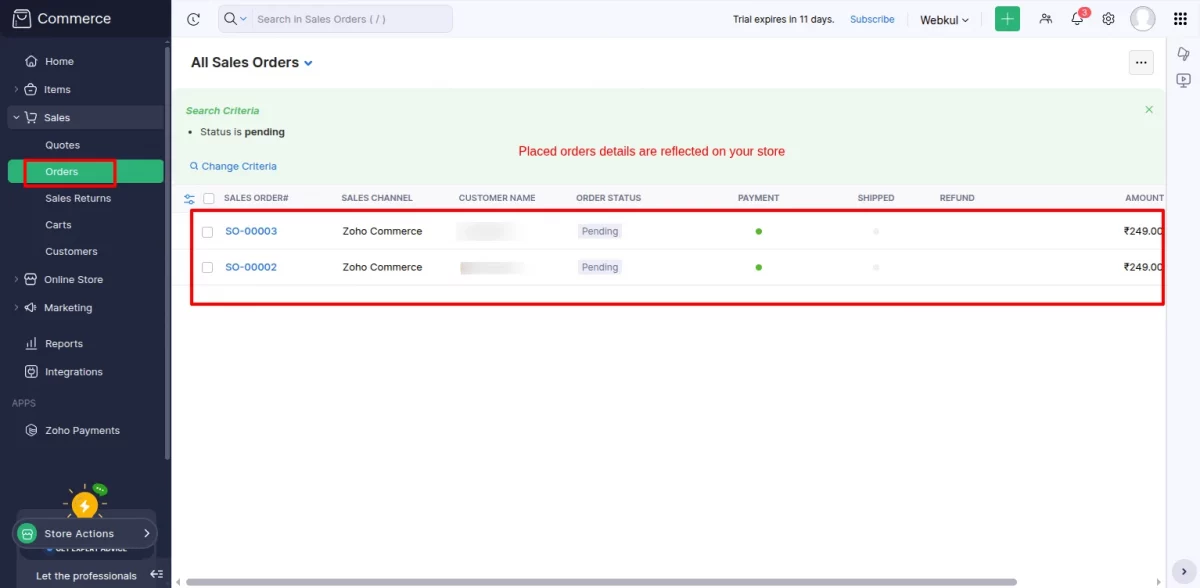Viewport: 1200px width, 588px height.
Task: Click the ORDER STATUS column header
Action: coord(608,198)
